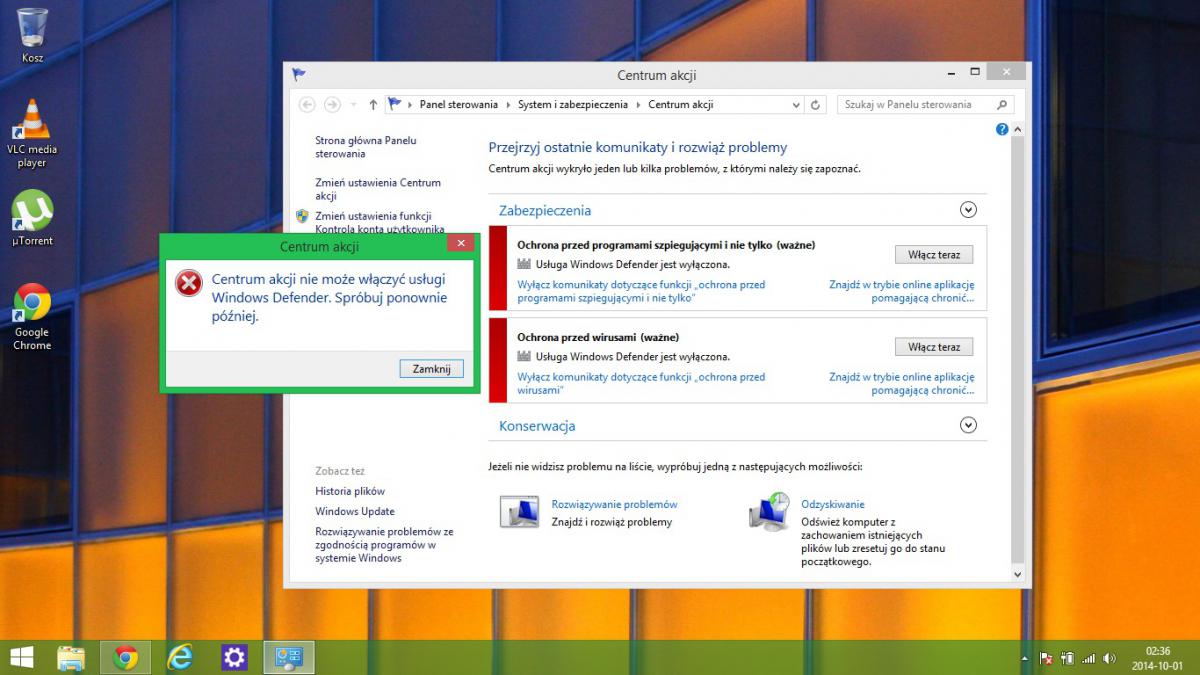The height and width of the screenshot is (675, 1200).
Task: Open the Kosz recycle bin desktop icon
Action: click(32, 35)
